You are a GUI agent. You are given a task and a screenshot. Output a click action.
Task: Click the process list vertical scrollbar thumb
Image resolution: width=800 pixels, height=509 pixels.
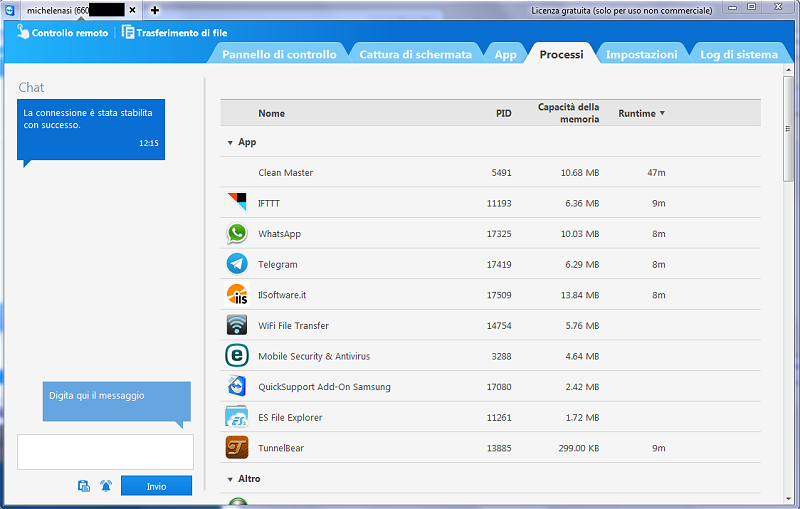click(x=788, y=129)
